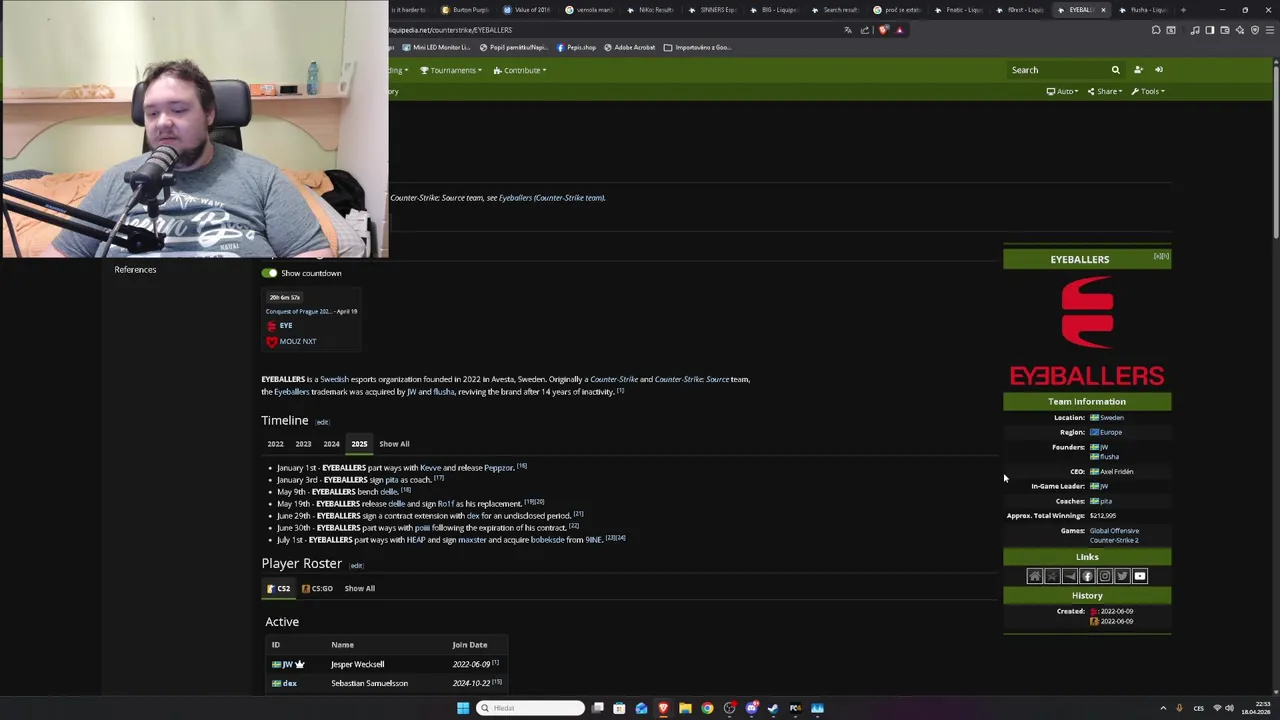This screenshot has width=1280, height=720.
Task: Open the Twitter link icon
Action: tap(1122, 576)
